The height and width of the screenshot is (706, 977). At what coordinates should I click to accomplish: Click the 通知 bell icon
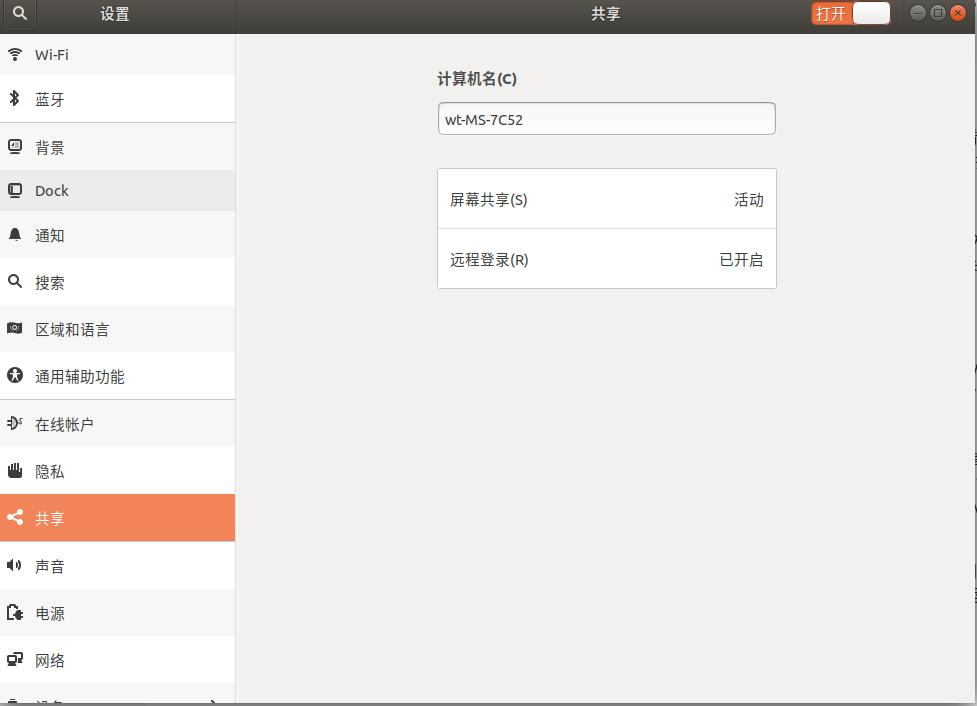coord(15,235)
